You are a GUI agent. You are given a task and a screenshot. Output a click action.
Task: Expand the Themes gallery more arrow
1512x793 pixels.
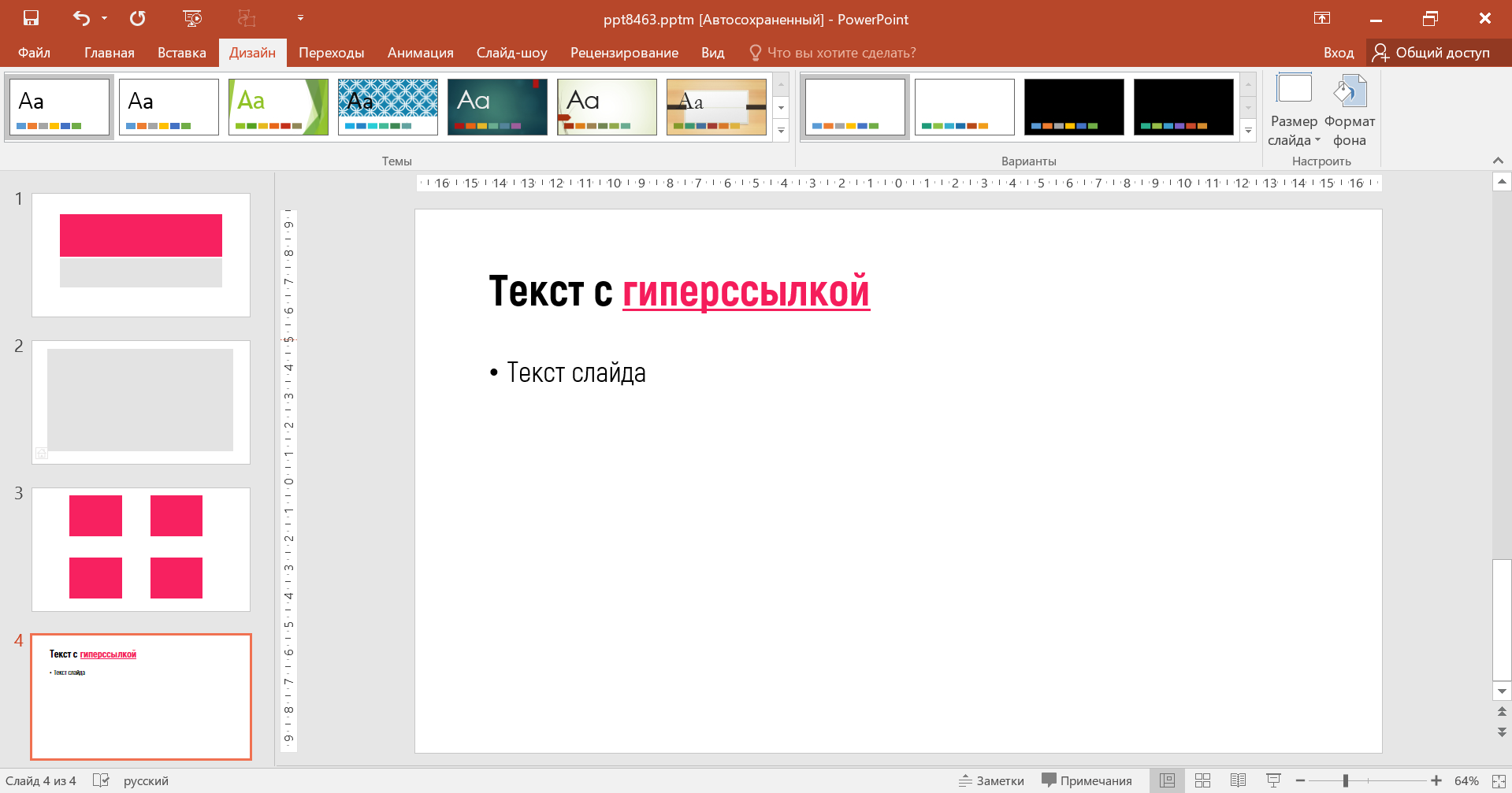pyautogui.click(x=781, y=131)
